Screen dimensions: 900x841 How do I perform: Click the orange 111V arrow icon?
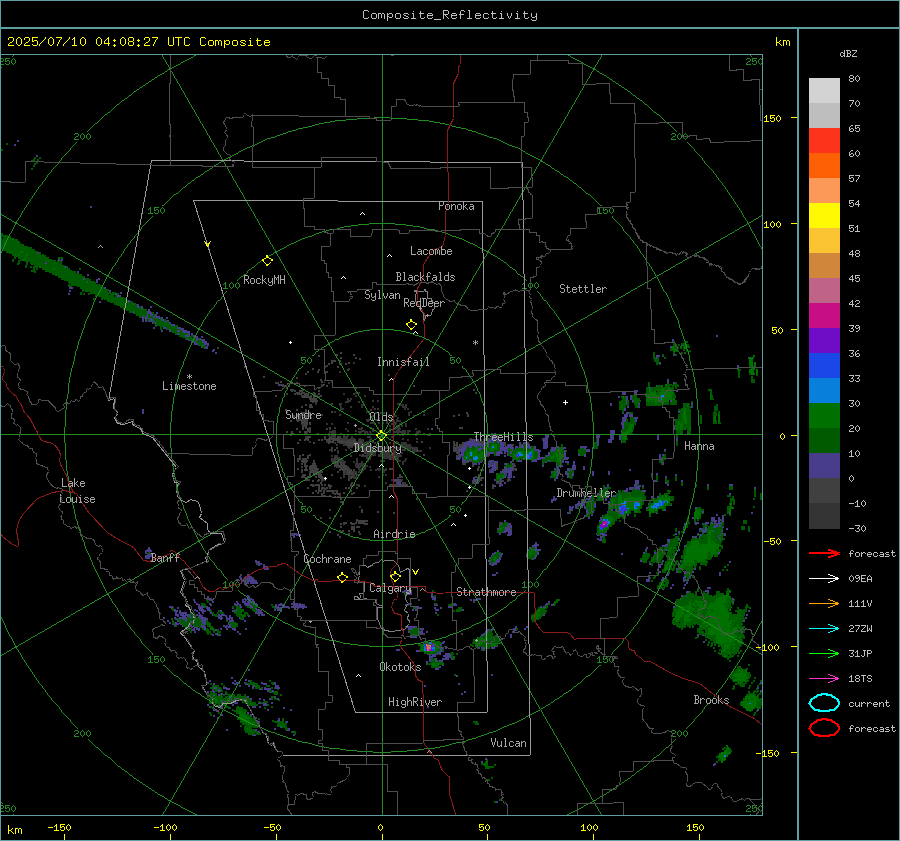point(824,603)
